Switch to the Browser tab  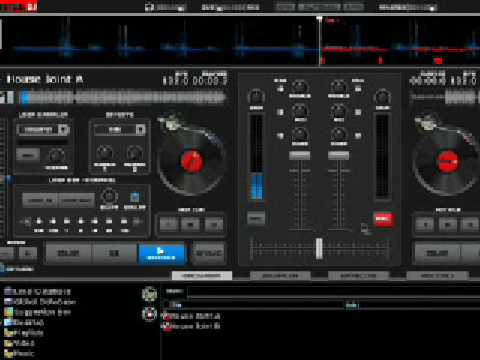(x=202, y=276)
